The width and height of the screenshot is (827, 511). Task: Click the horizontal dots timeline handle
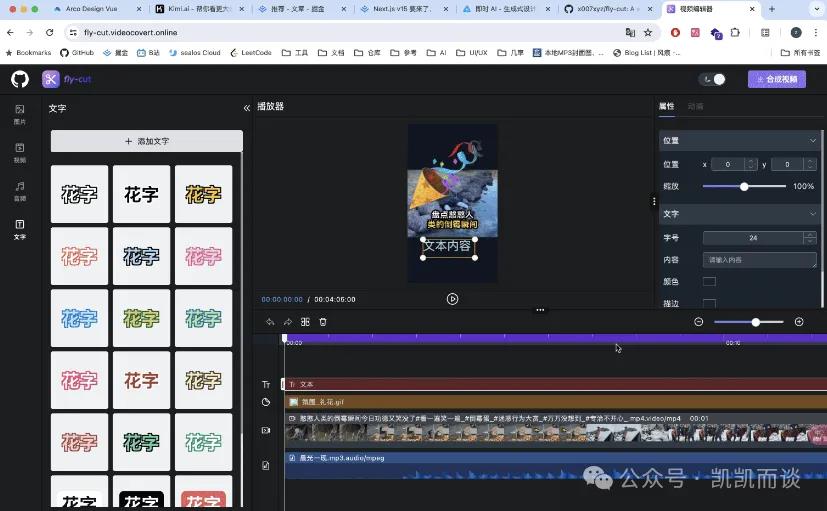(540, 310)
